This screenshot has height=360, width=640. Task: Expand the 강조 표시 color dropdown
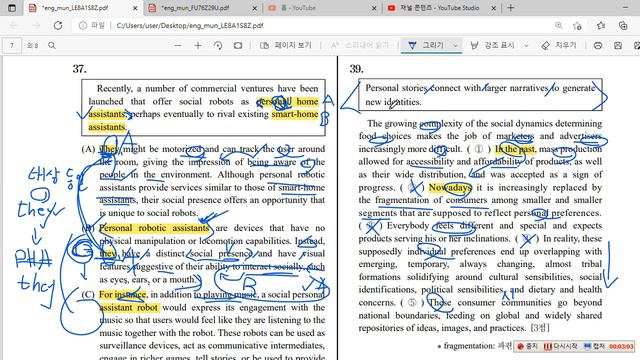pos(526,45)
